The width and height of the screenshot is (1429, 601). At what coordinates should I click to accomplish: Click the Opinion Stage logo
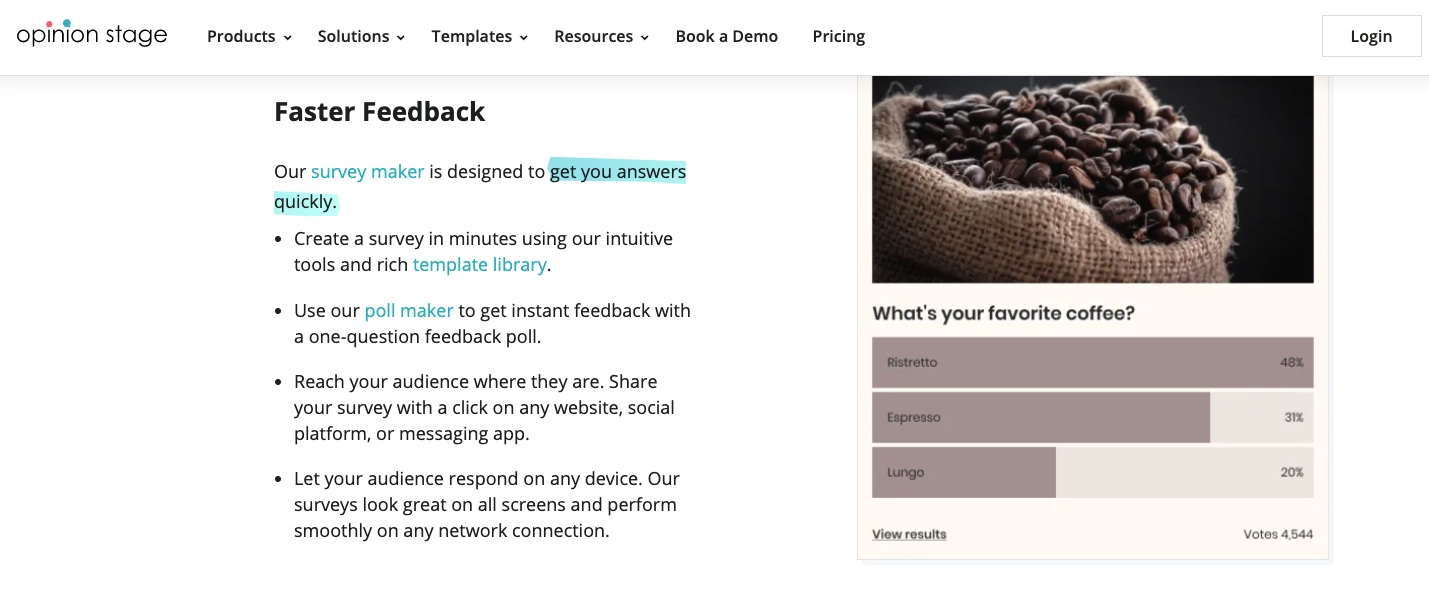point(92,35)
